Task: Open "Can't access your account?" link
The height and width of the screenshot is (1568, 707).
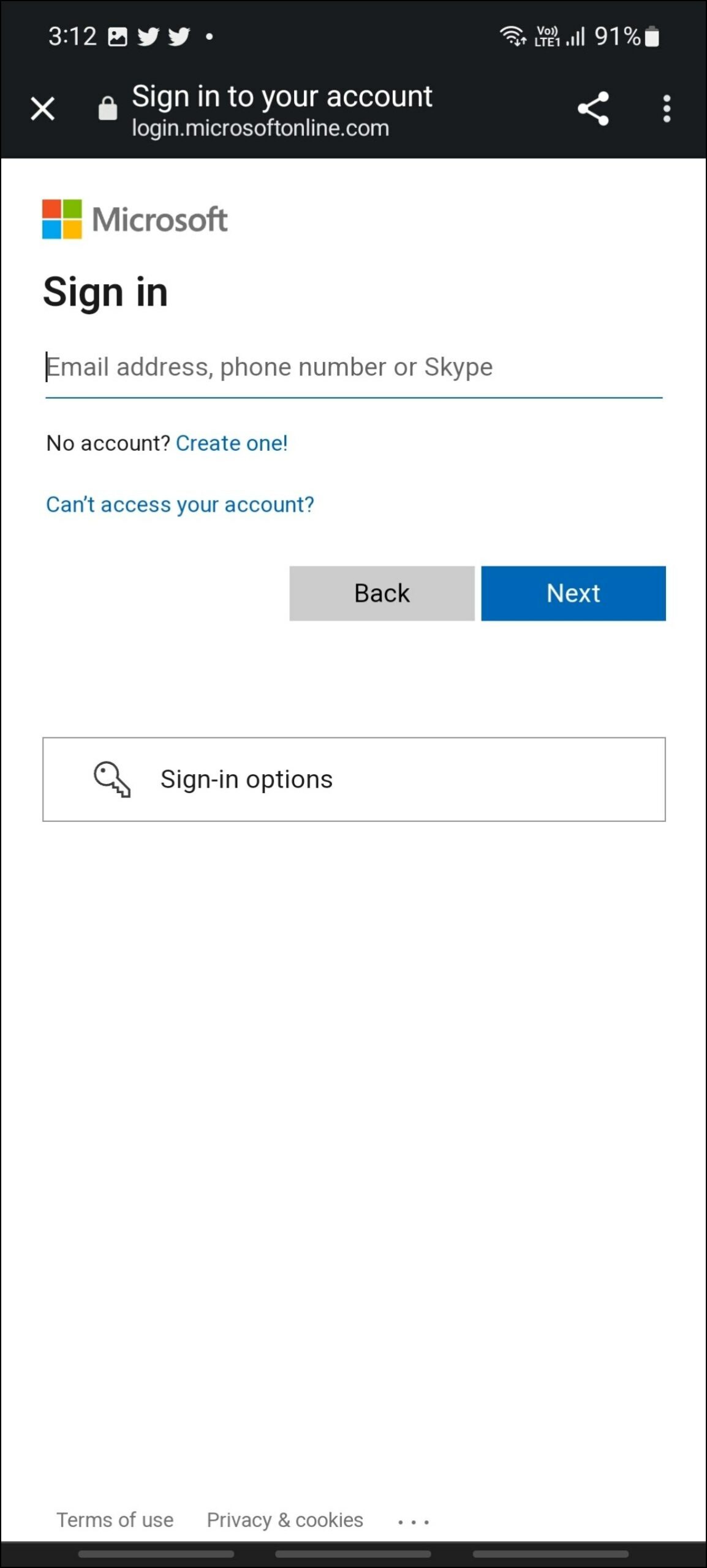Action: click(180, 505)
